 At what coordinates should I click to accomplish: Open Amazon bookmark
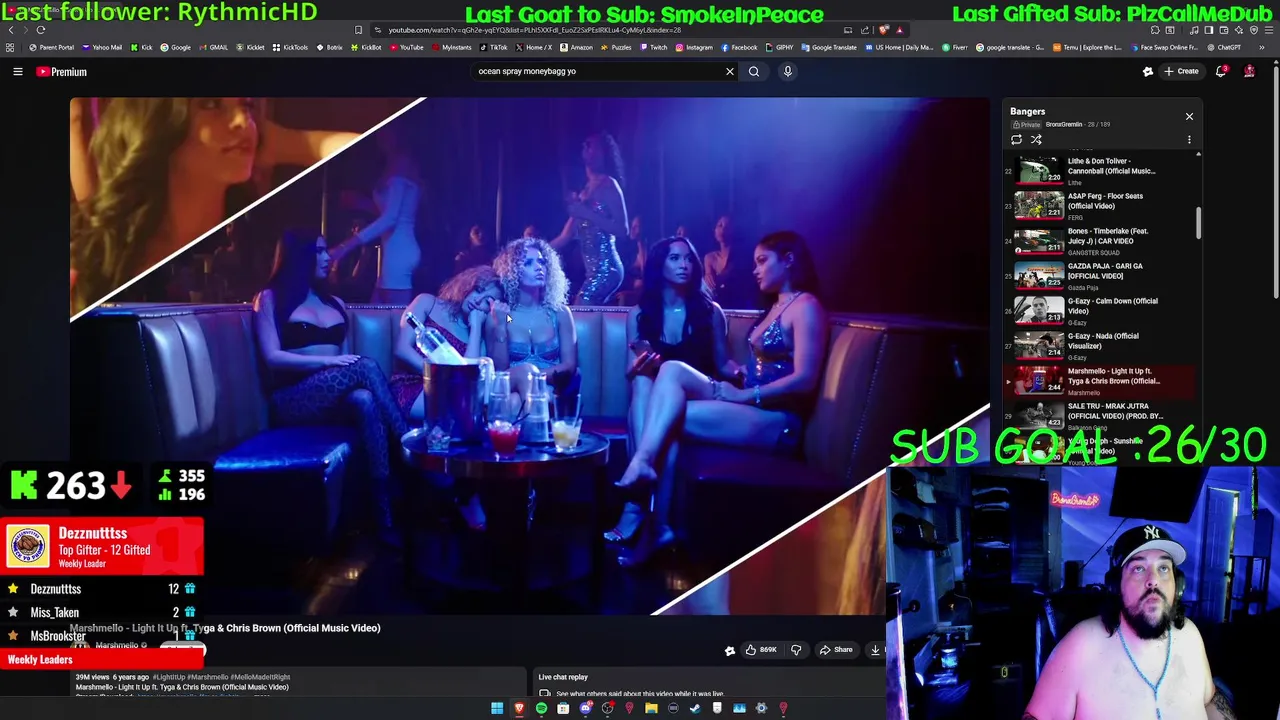click(x=575, y=47)
